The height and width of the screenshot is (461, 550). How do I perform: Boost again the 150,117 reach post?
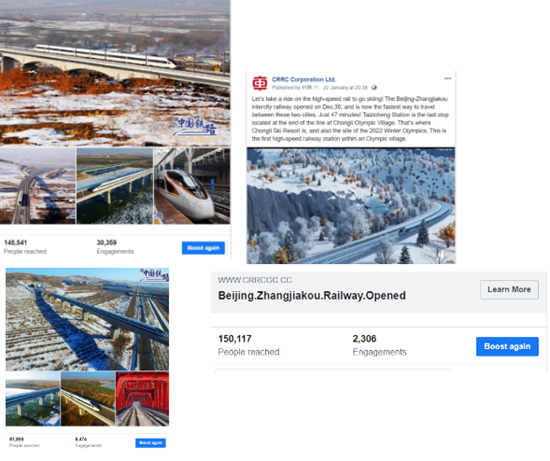507,346
